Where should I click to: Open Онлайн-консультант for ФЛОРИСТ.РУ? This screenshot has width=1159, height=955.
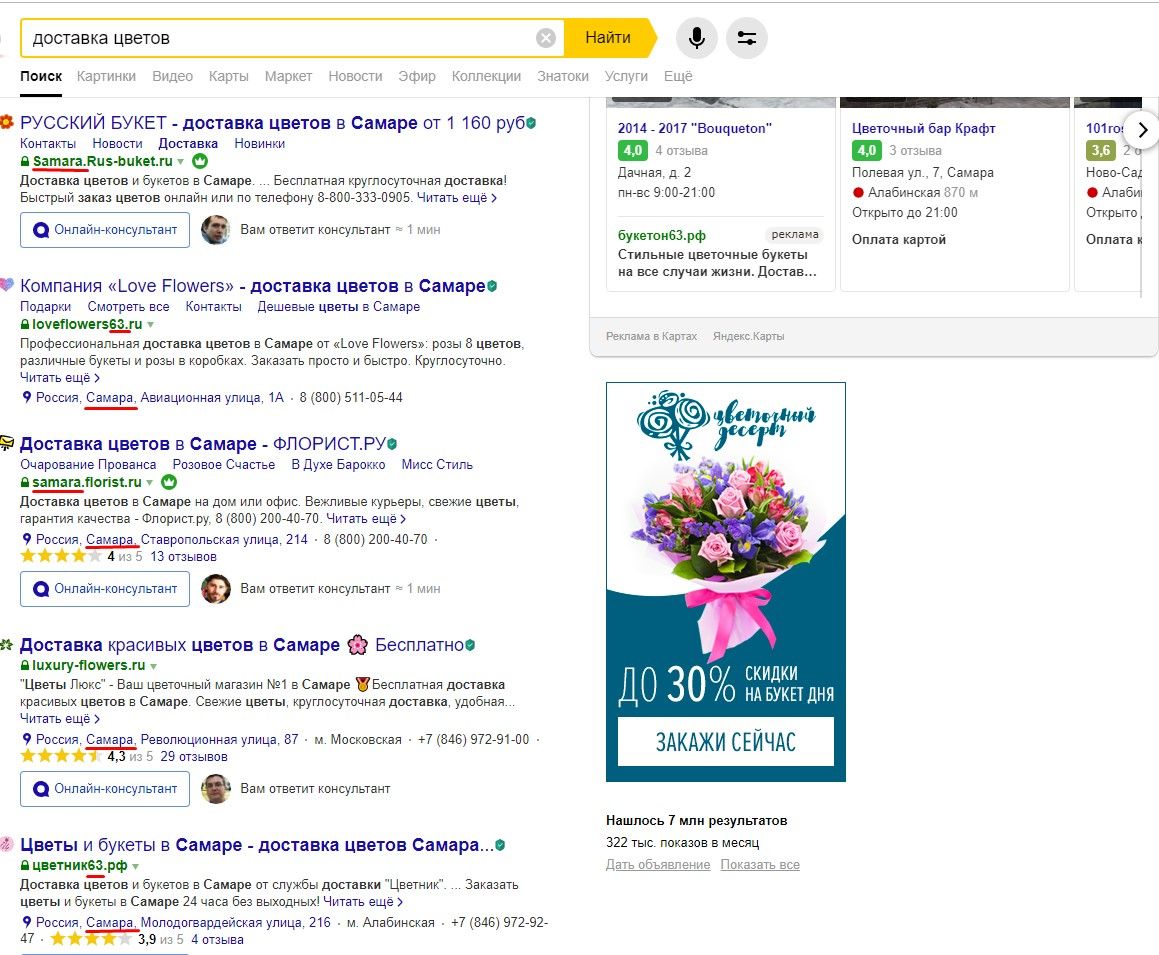pos(105,589)
